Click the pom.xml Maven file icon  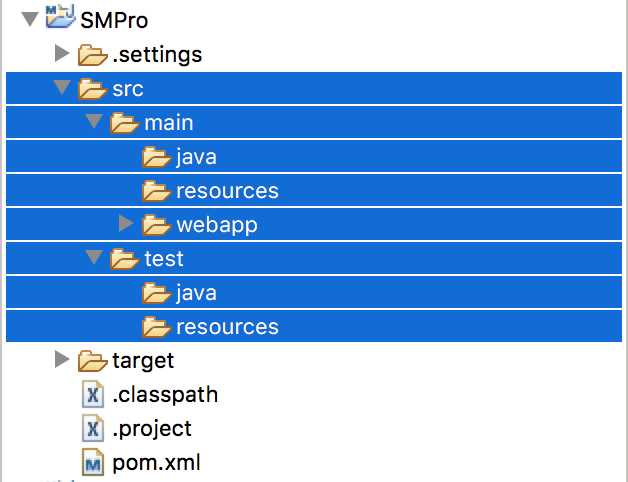pyautogui.click(x=92, y=463)
